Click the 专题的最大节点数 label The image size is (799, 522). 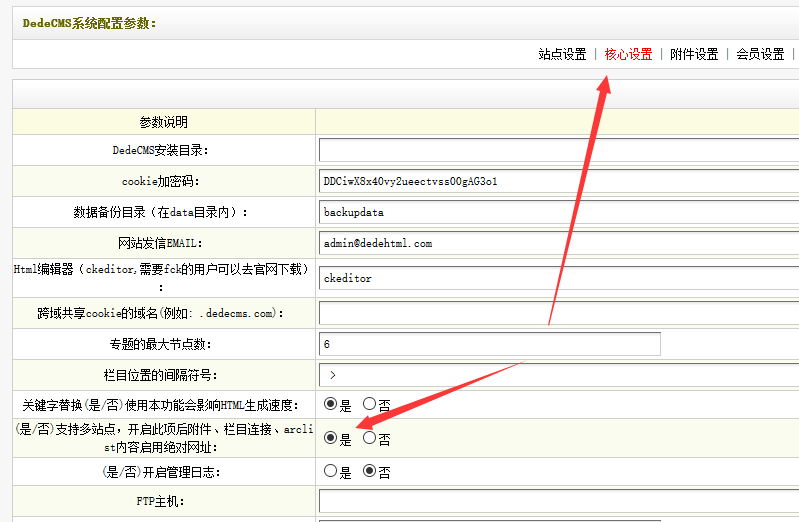(161, 344)
